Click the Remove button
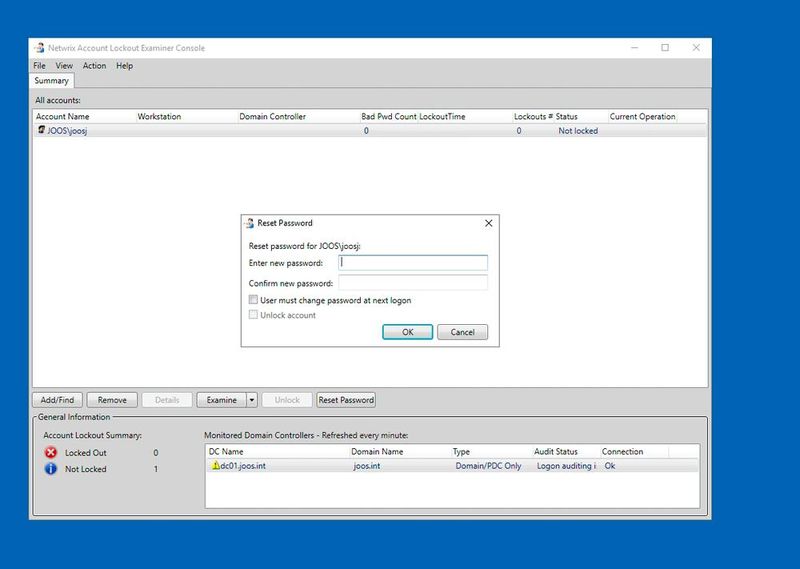Screen dimensions: 800x569 pyautogui.click(x=112, y=400)
